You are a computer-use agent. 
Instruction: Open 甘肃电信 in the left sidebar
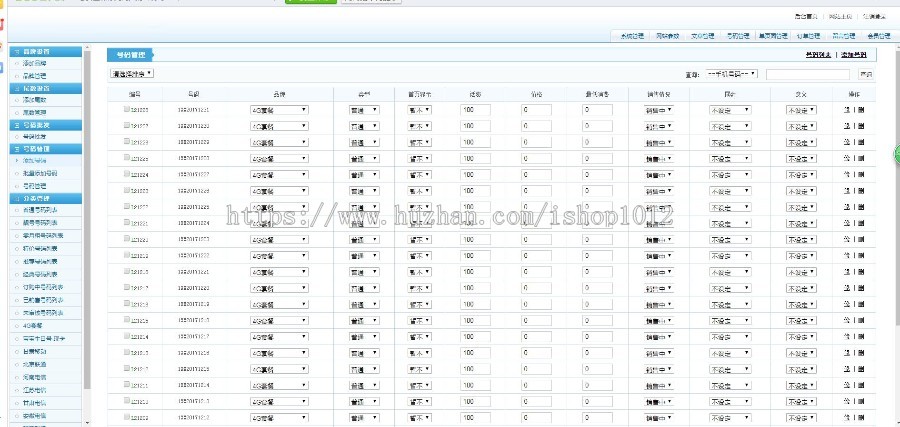[34, 403]
